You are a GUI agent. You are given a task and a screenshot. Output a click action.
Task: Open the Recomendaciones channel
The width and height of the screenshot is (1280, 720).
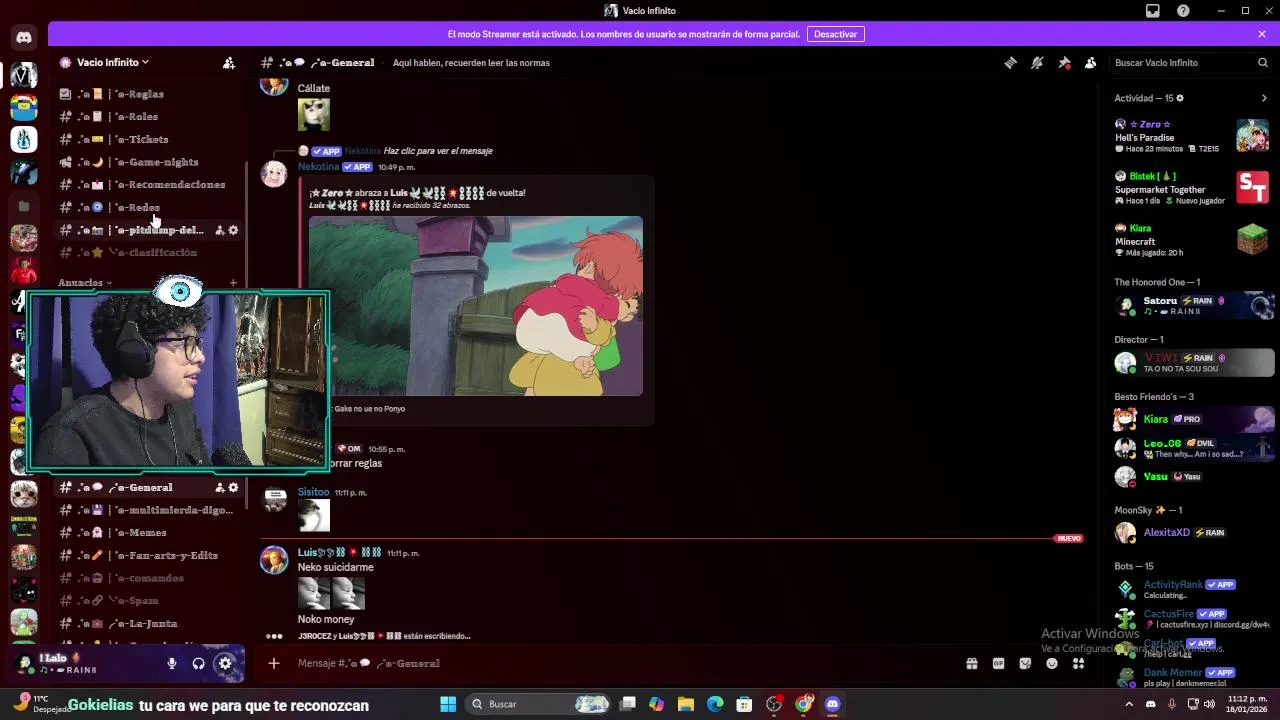click(x=148, y=185)
